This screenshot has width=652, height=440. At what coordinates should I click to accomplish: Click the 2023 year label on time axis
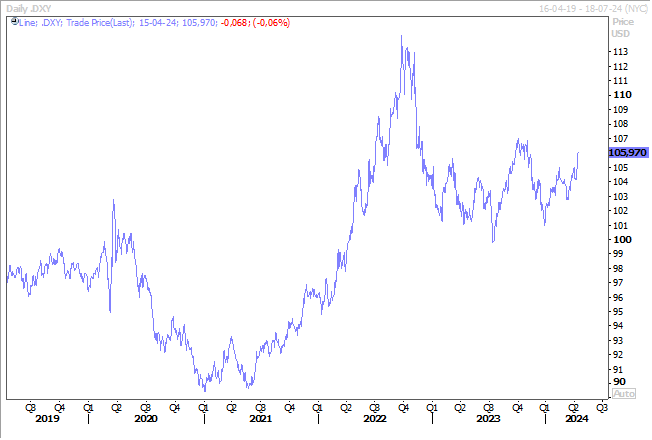(x=488, y=418)
